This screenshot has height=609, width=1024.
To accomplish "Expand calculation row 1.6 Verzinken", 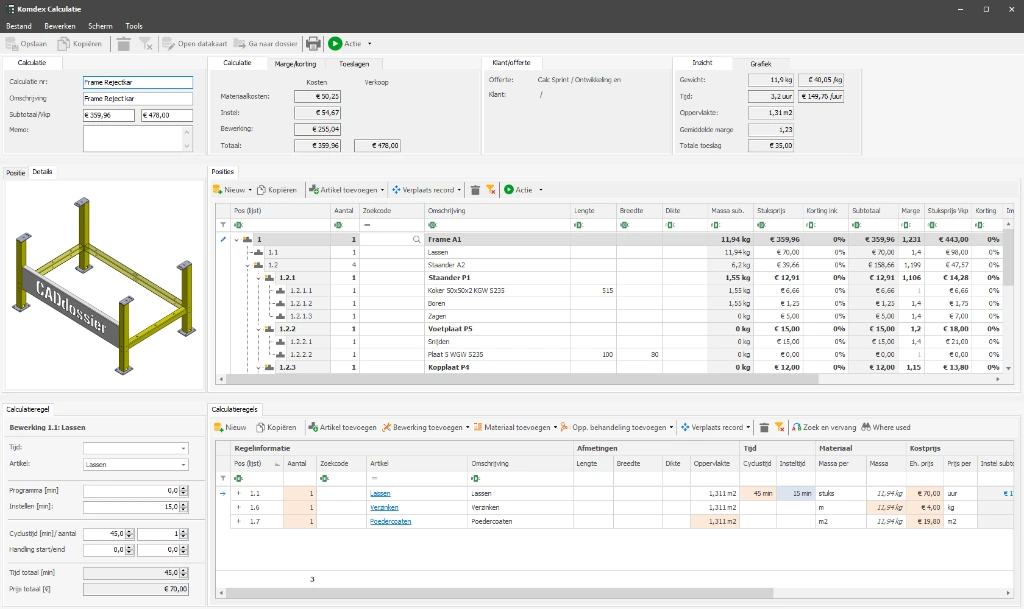I will (x=238, y=507).
